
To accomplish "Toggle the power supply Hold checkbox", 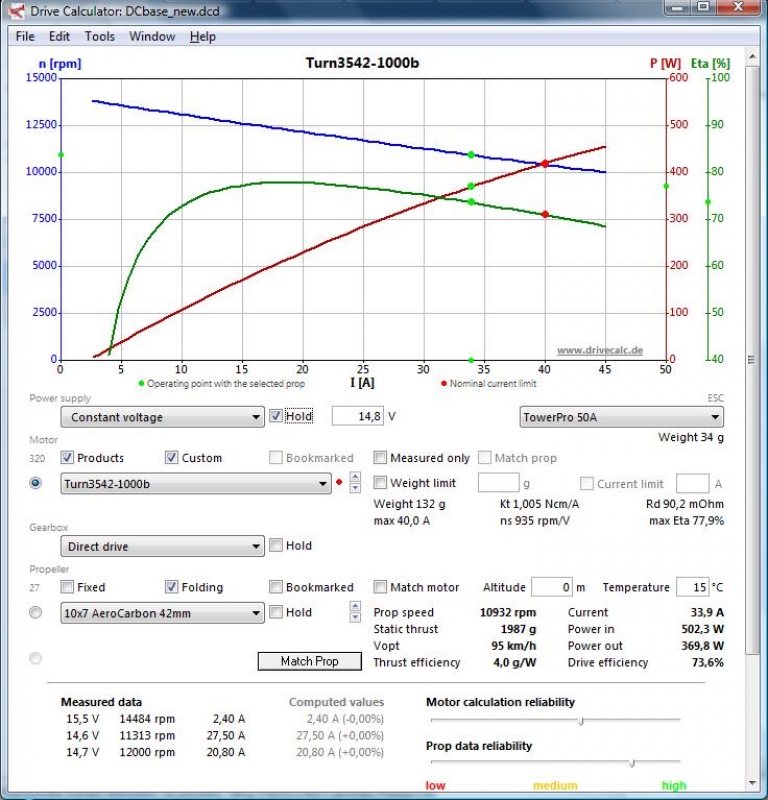I will [x=276, y=416].
